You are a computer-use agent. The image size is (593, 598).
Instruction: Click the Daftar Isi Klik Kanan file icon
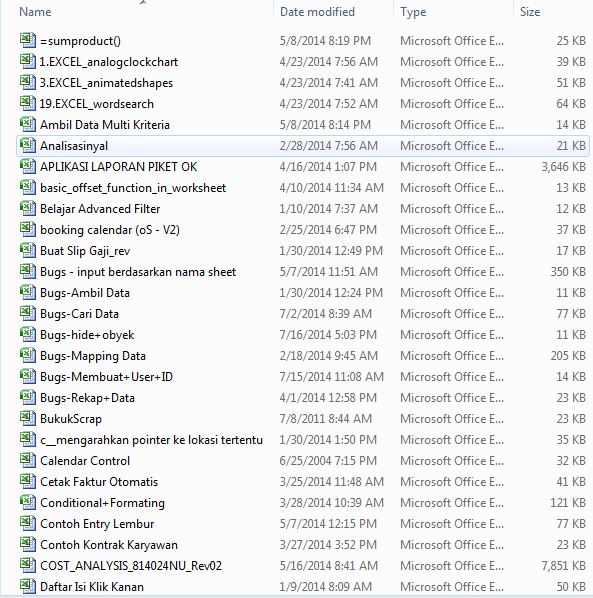[28, 586]
